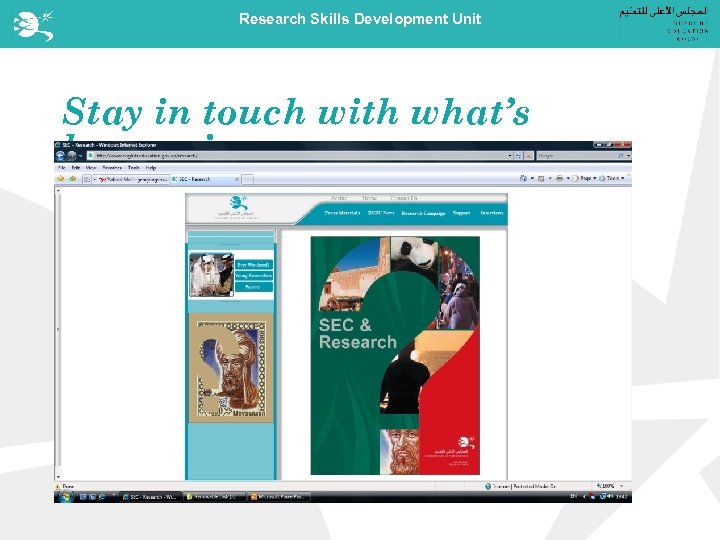Open the Tools command bar menu

(x=612, y=178)
